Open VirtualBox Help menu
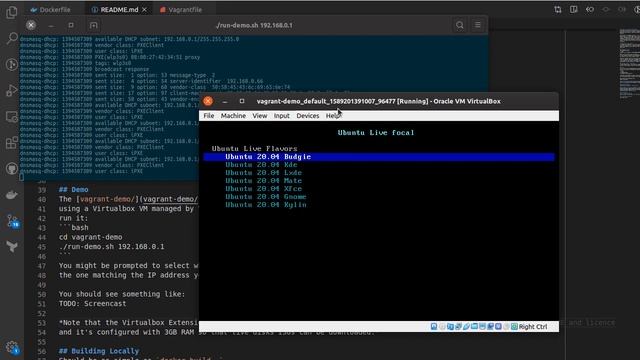The width and height of the screenshot is (640, 360). tap(332, 116)
